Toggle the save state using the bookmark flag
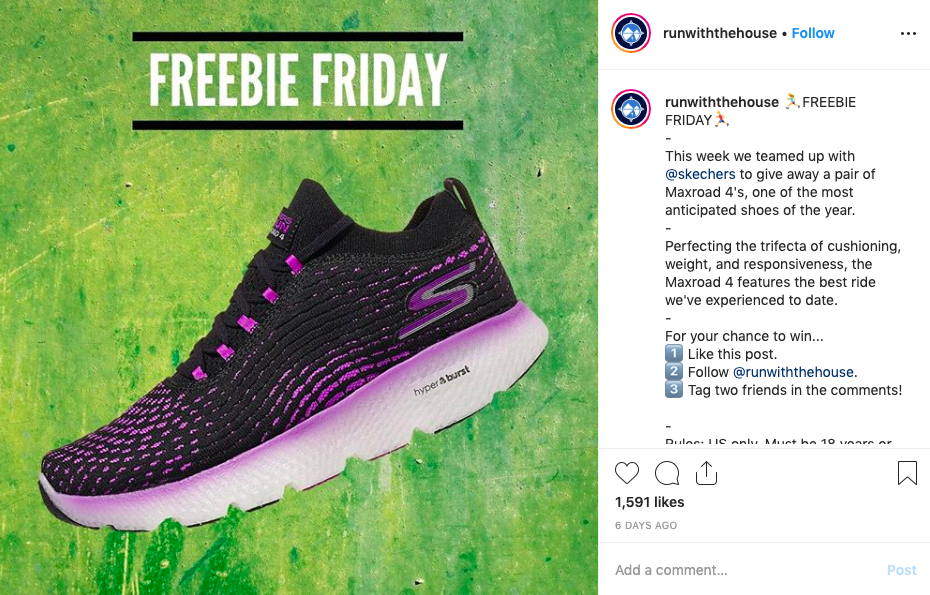930x595 pixels. coord(906,471)
